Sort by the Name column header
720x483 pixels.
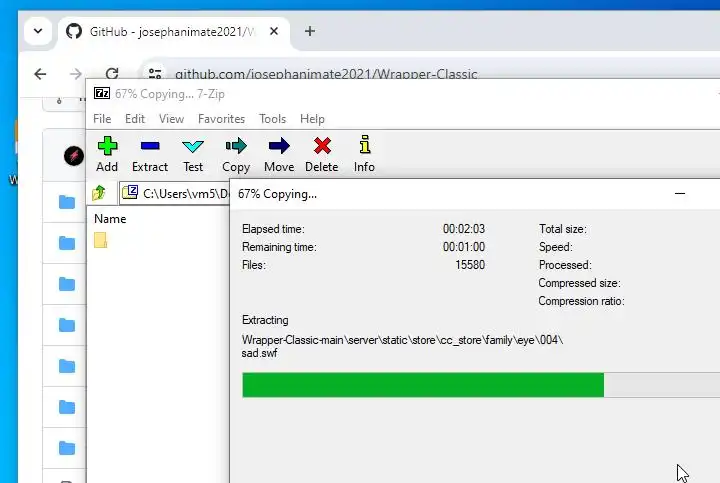[x=110, y=219]
